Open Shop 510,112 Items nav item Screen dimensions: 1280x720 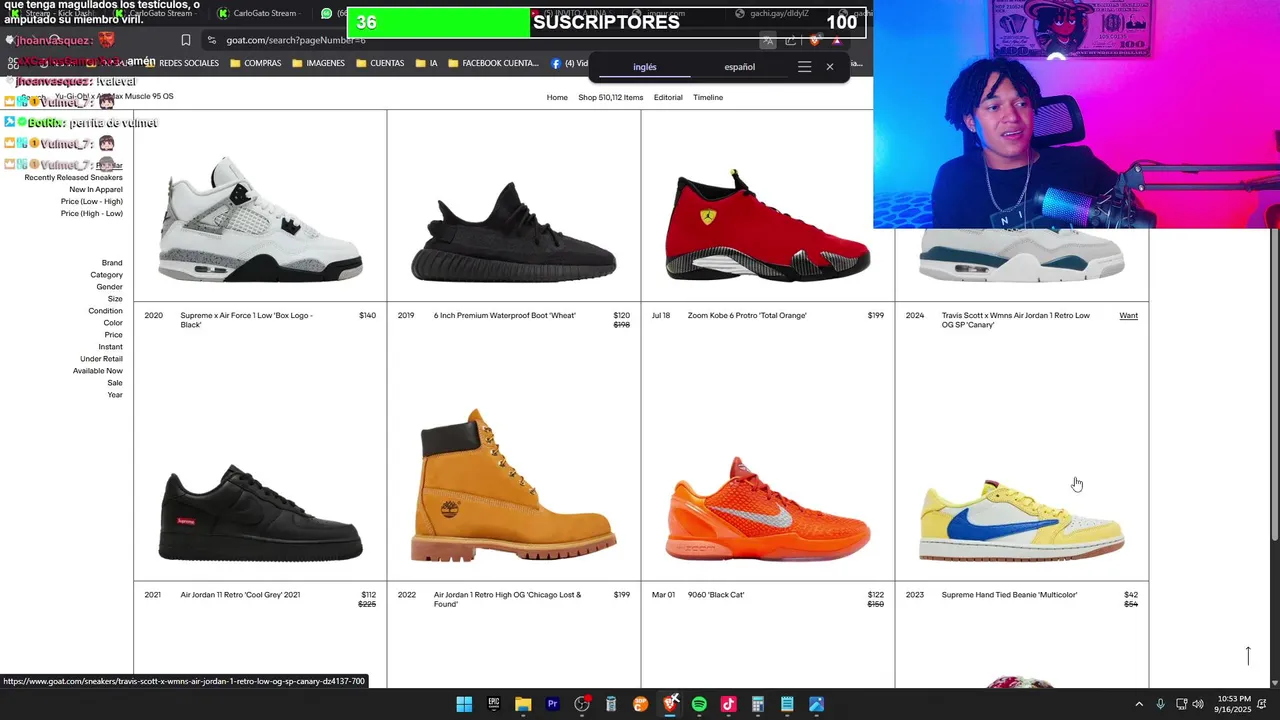(610, 98)
